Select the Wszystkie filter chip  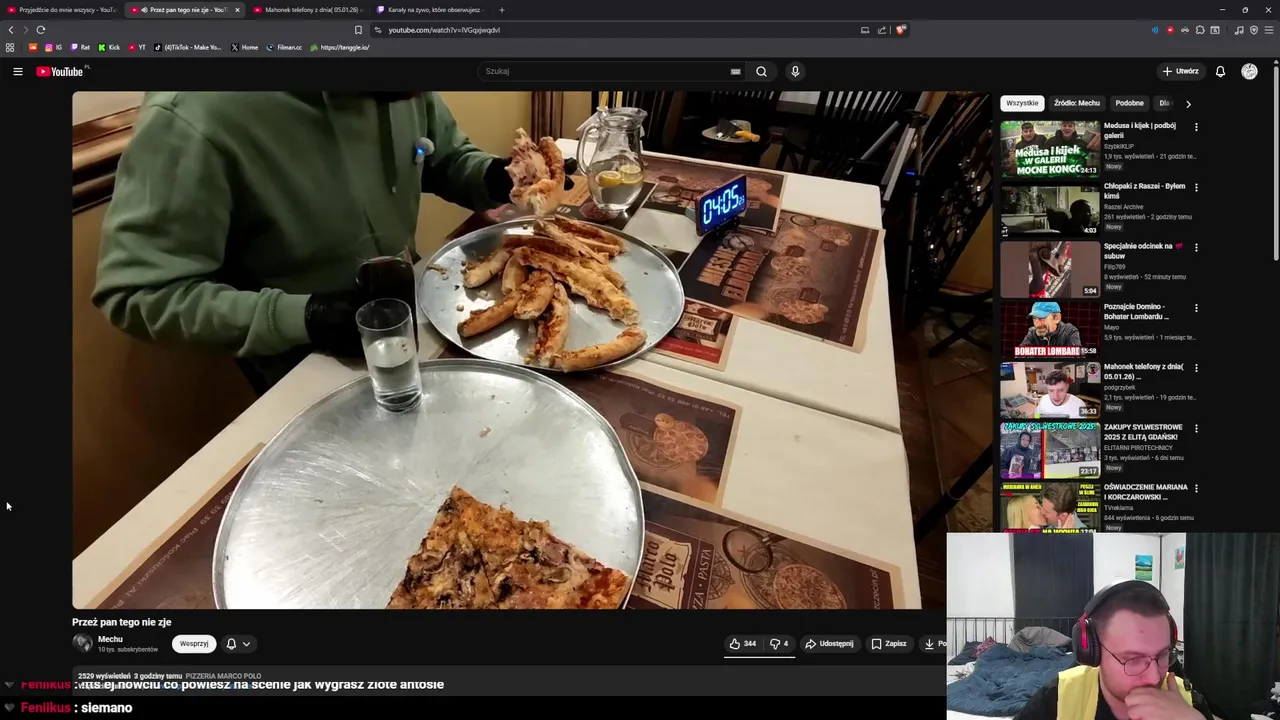tap(1022, 103)
